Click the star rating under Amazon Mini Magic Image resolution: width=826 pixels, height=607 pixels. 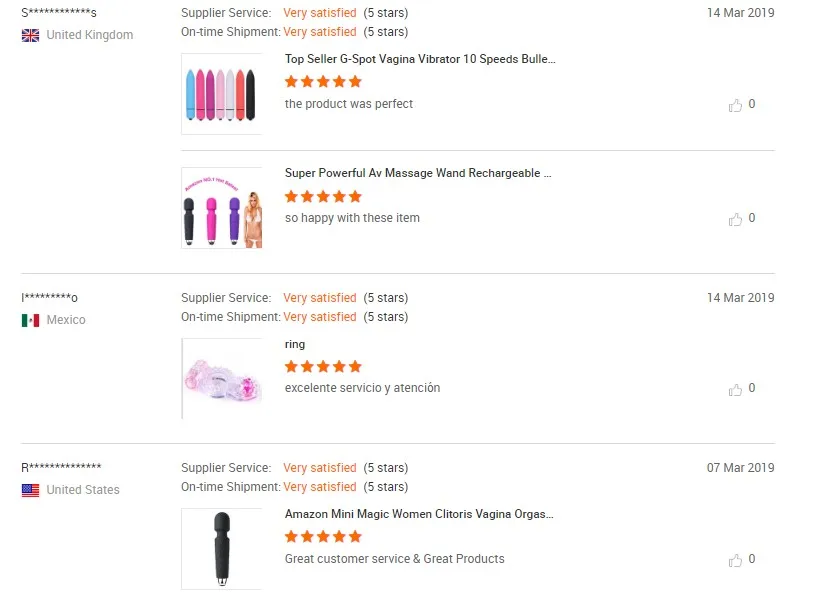point(323,537)
